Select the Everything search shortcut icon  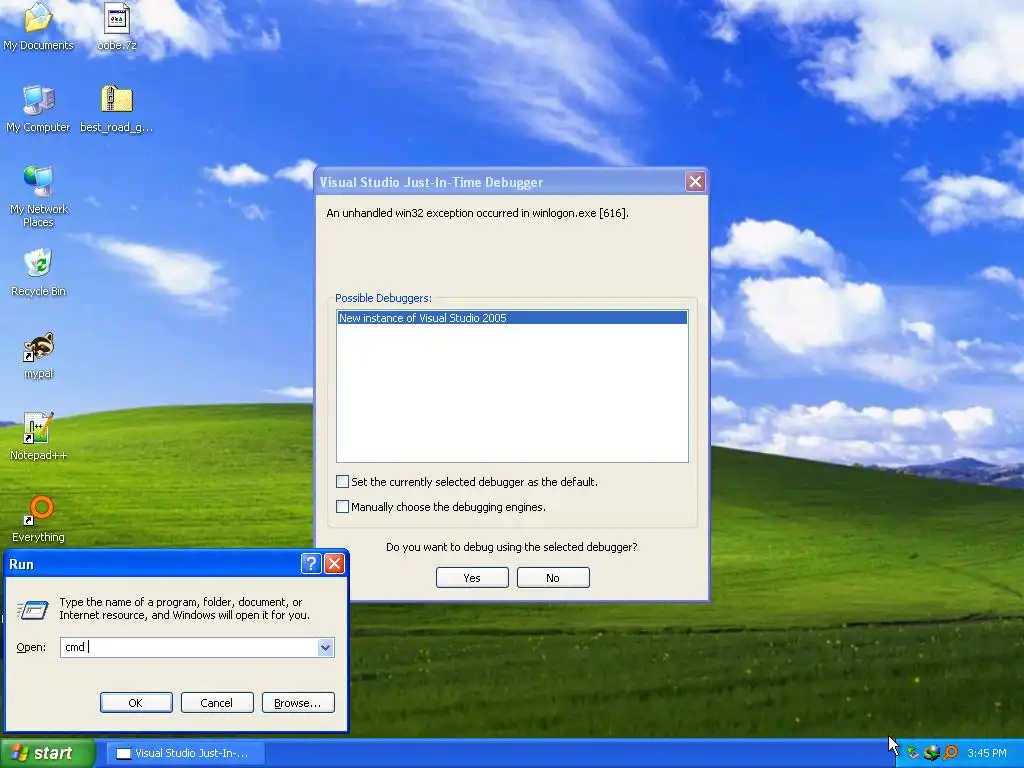(38, 519)
